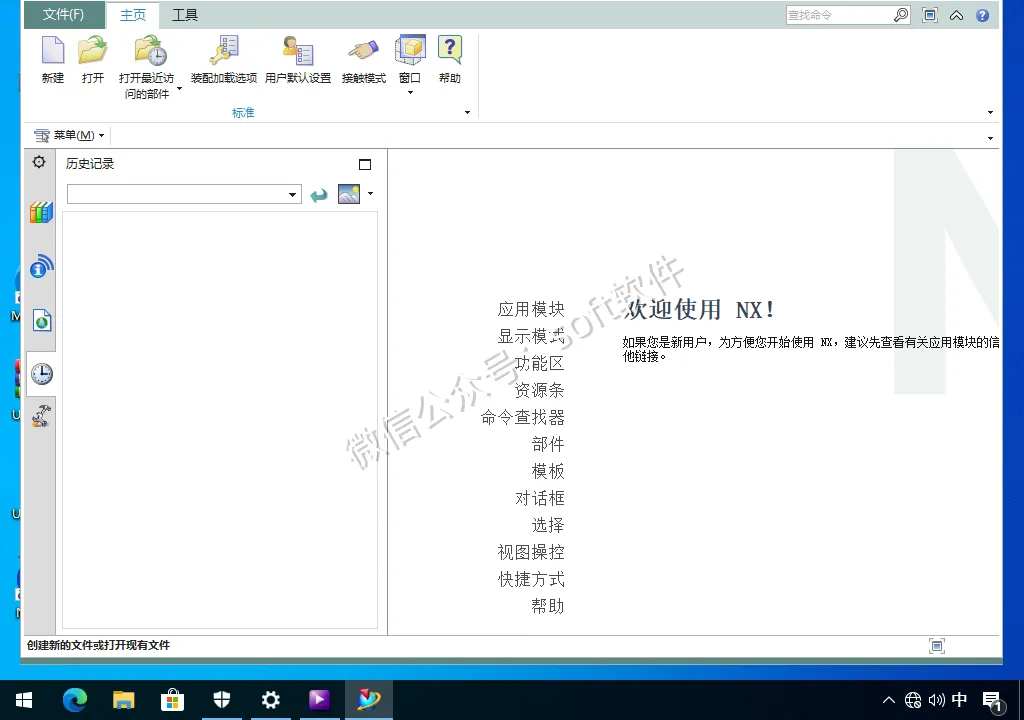Image resolution: width=1024 pixels, height=720 pixels.
Task: Open top border bar options arrow
Action: [x=990, y=138]
